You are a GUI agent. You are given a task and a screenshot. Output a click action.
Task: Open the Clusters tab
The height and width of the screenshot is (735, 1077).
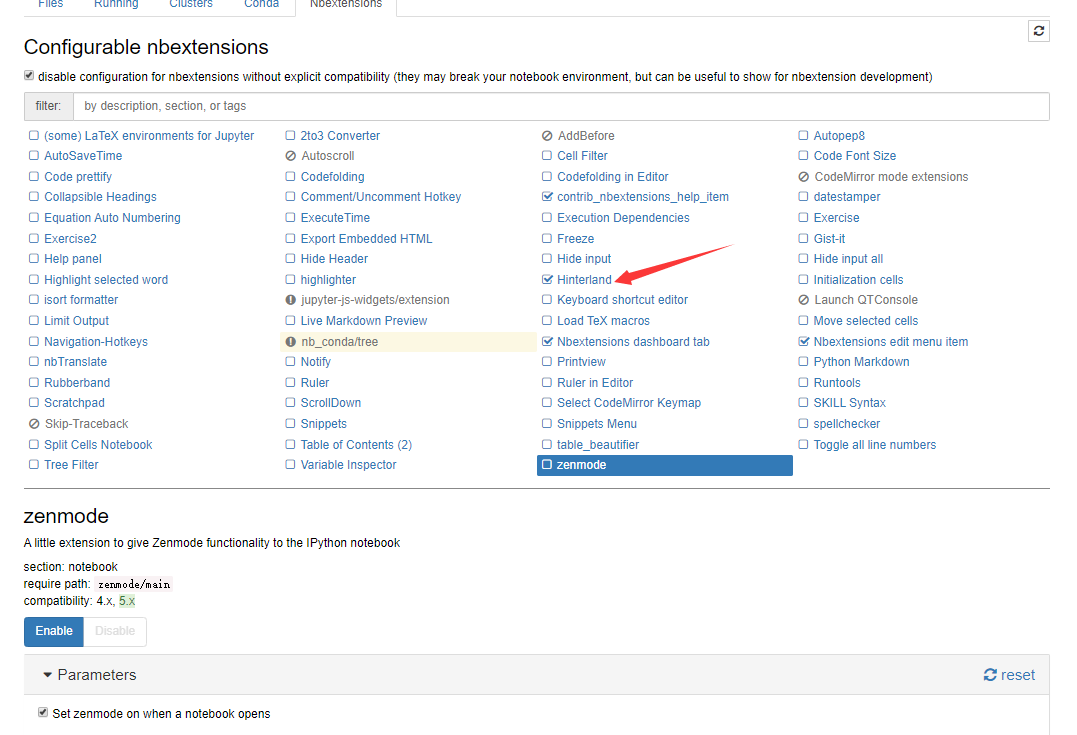pyautogui.click(x=191, y=4)
